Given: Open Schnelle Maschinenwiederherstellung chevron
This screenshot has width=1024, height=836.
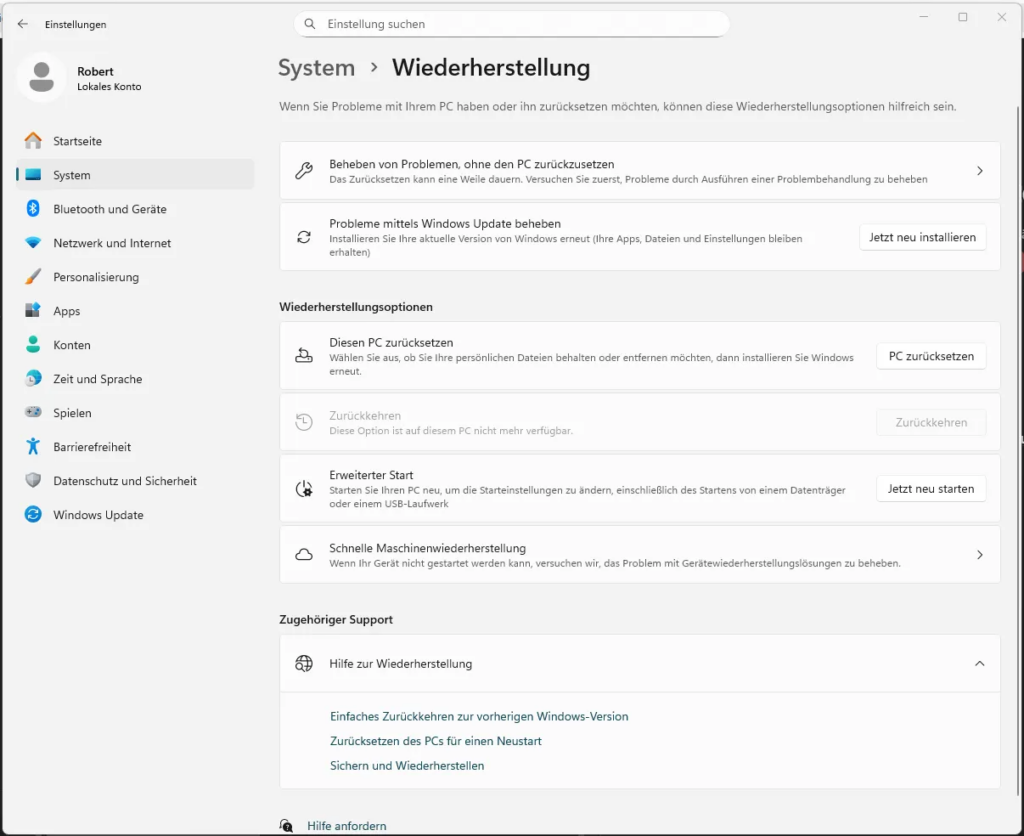Looking at the screenshot, I should [979, 555].
